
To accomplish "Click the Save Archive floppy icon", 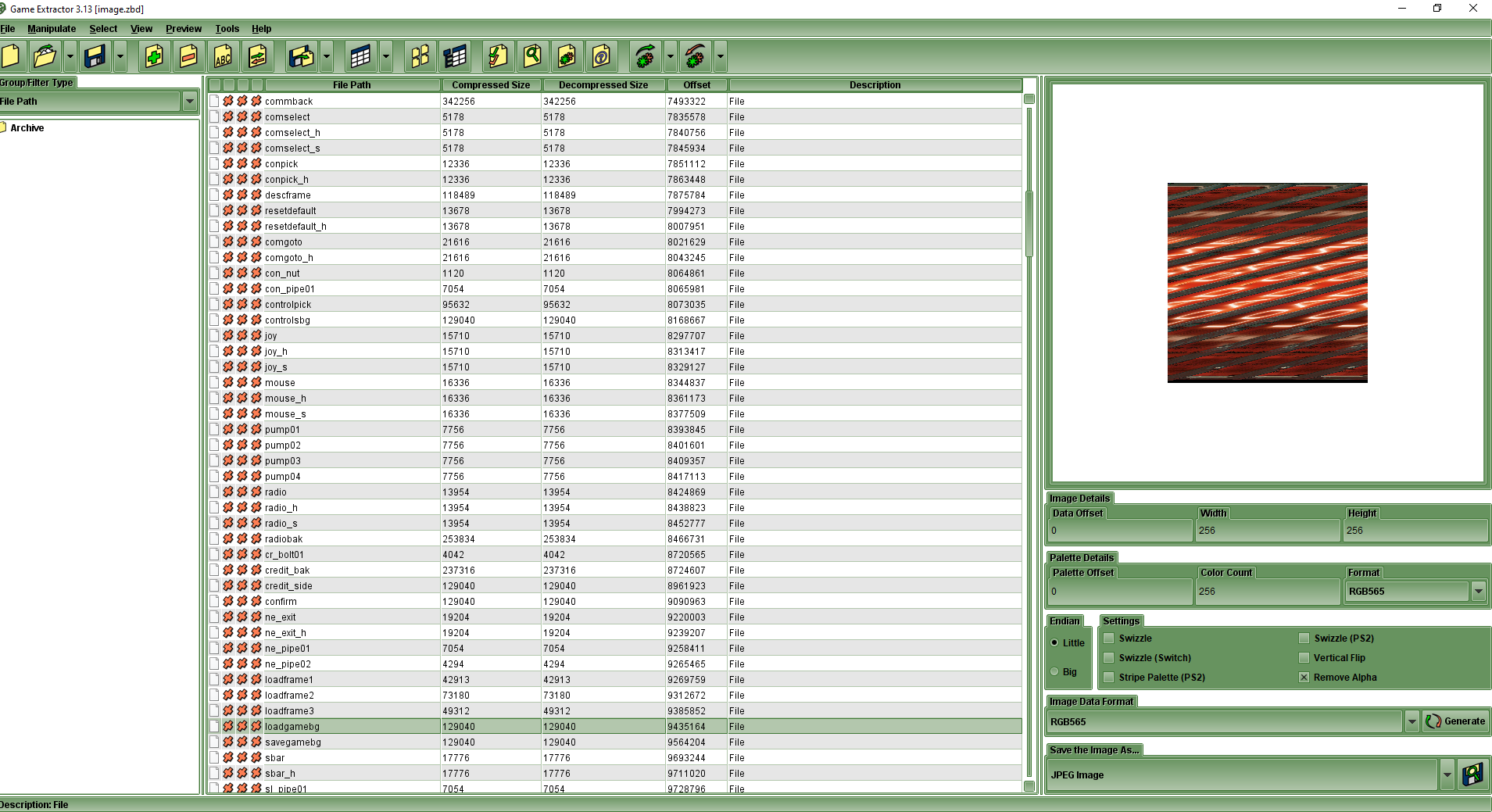I will tap(95, 56).
